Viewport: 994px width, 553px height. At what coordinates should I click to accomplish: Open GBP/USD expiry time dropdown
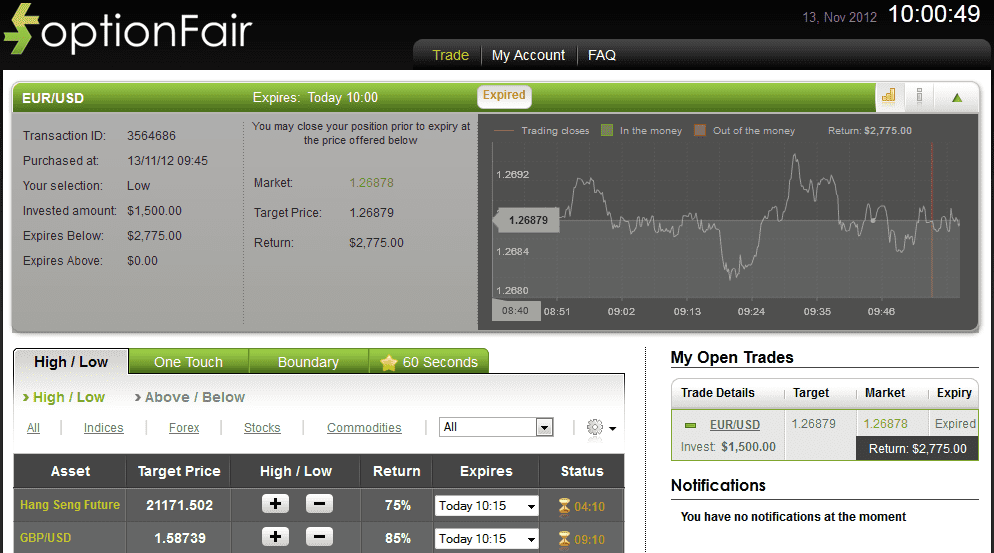(x=486, y=538)
